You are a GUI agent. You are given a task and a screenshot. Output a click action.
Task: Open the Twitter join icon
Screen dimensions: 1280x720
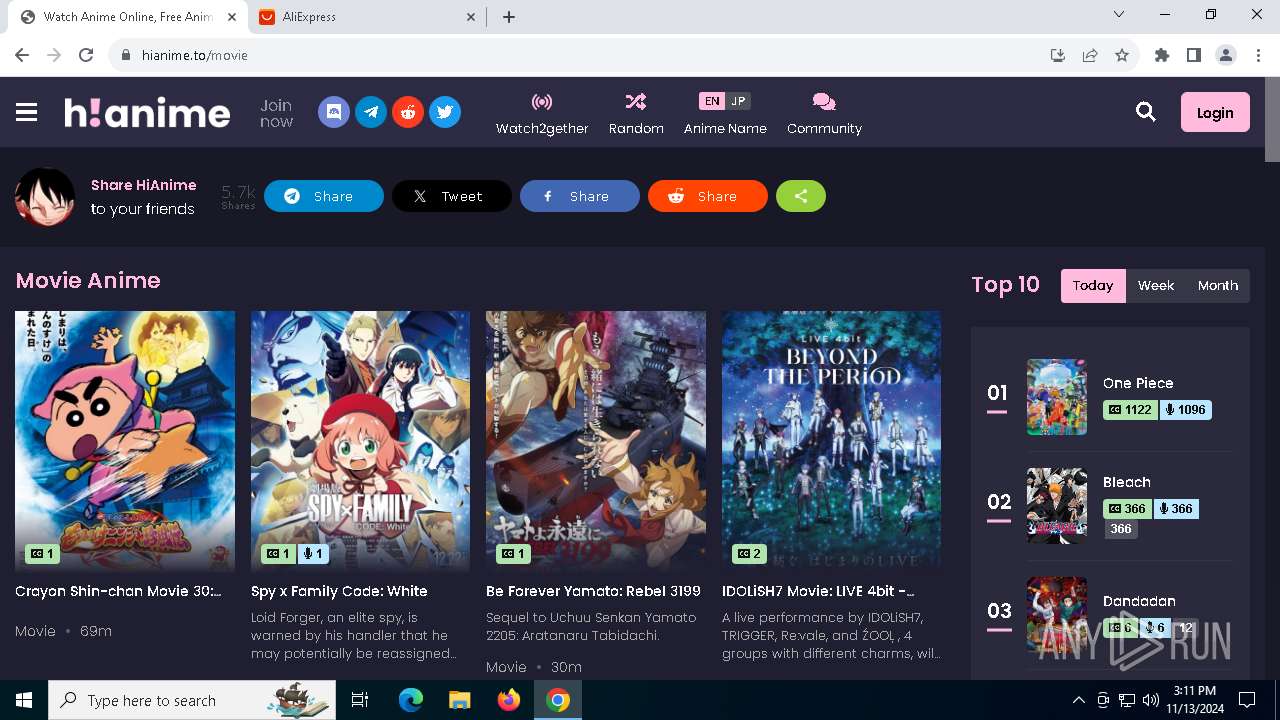pos(445,112)
